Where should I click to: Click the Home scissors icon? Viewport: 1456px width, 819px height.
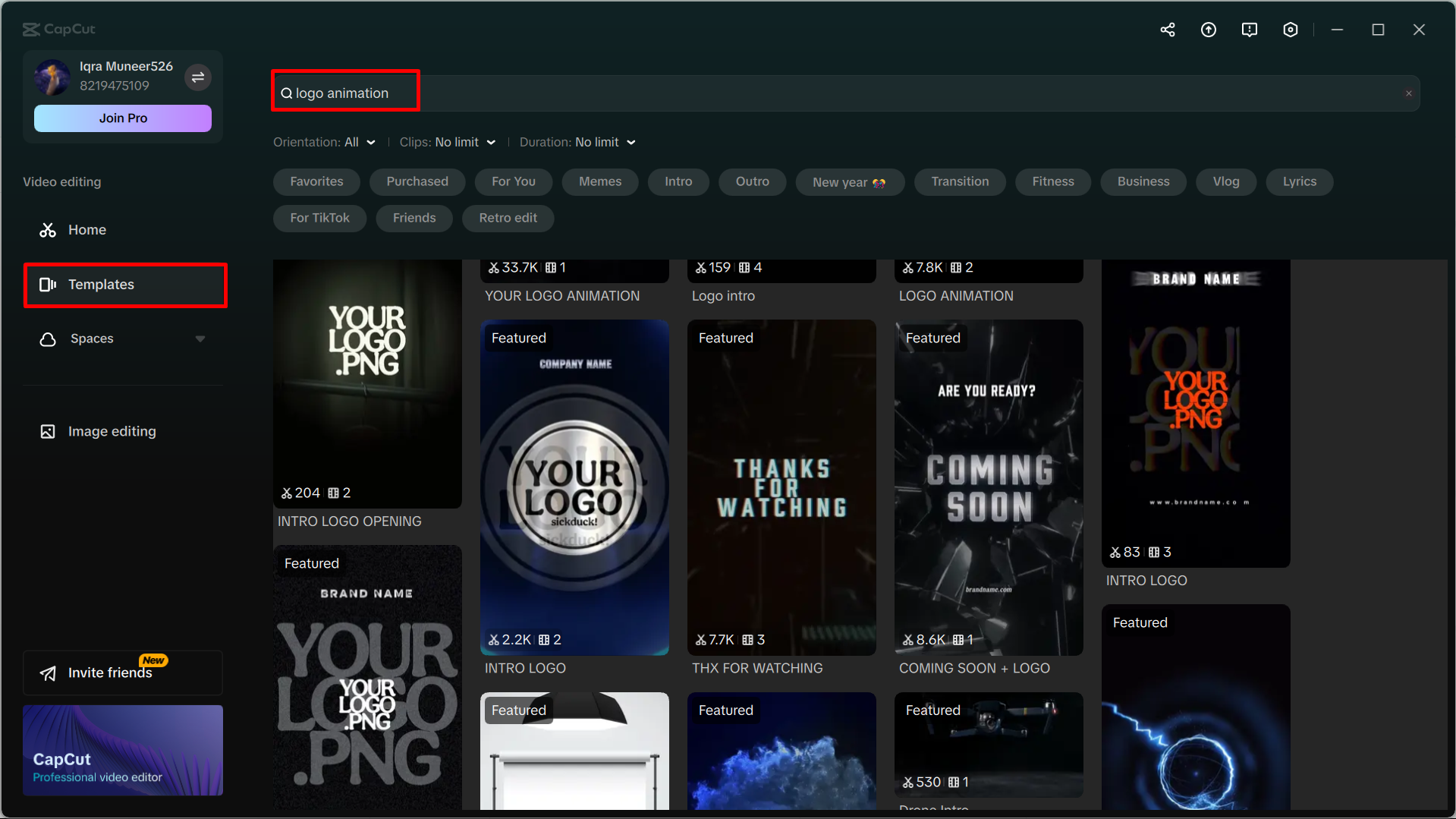[x=48, y=230]
